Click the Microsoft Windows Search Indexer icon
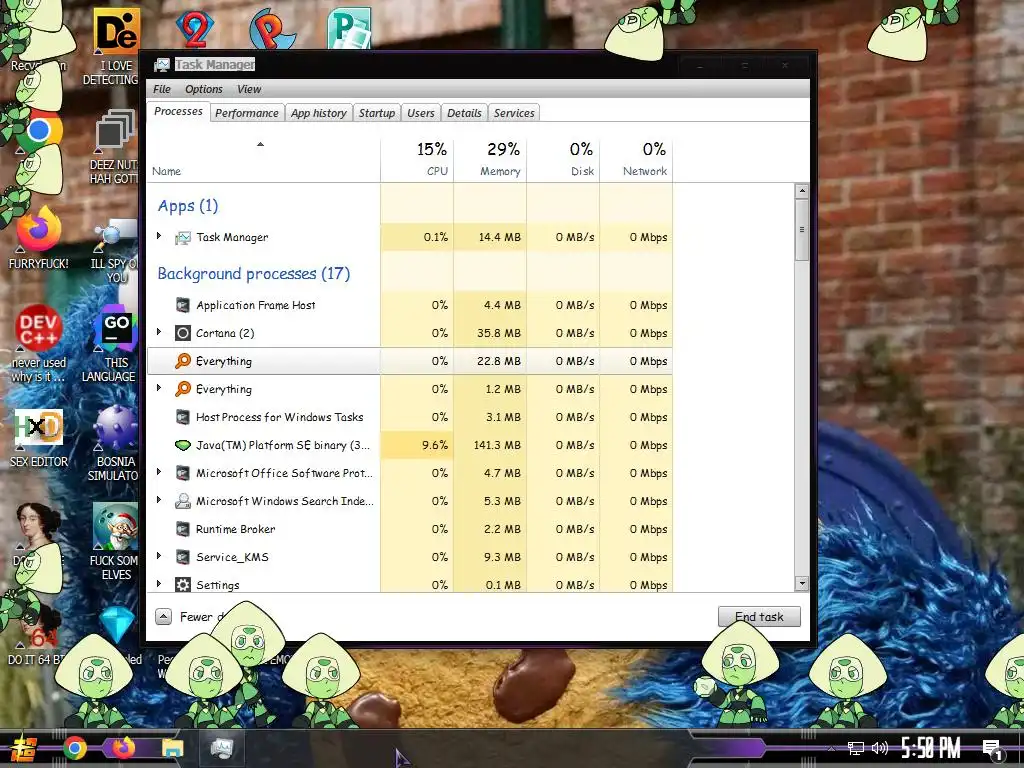1024x768 pixels. pos(183,502)
